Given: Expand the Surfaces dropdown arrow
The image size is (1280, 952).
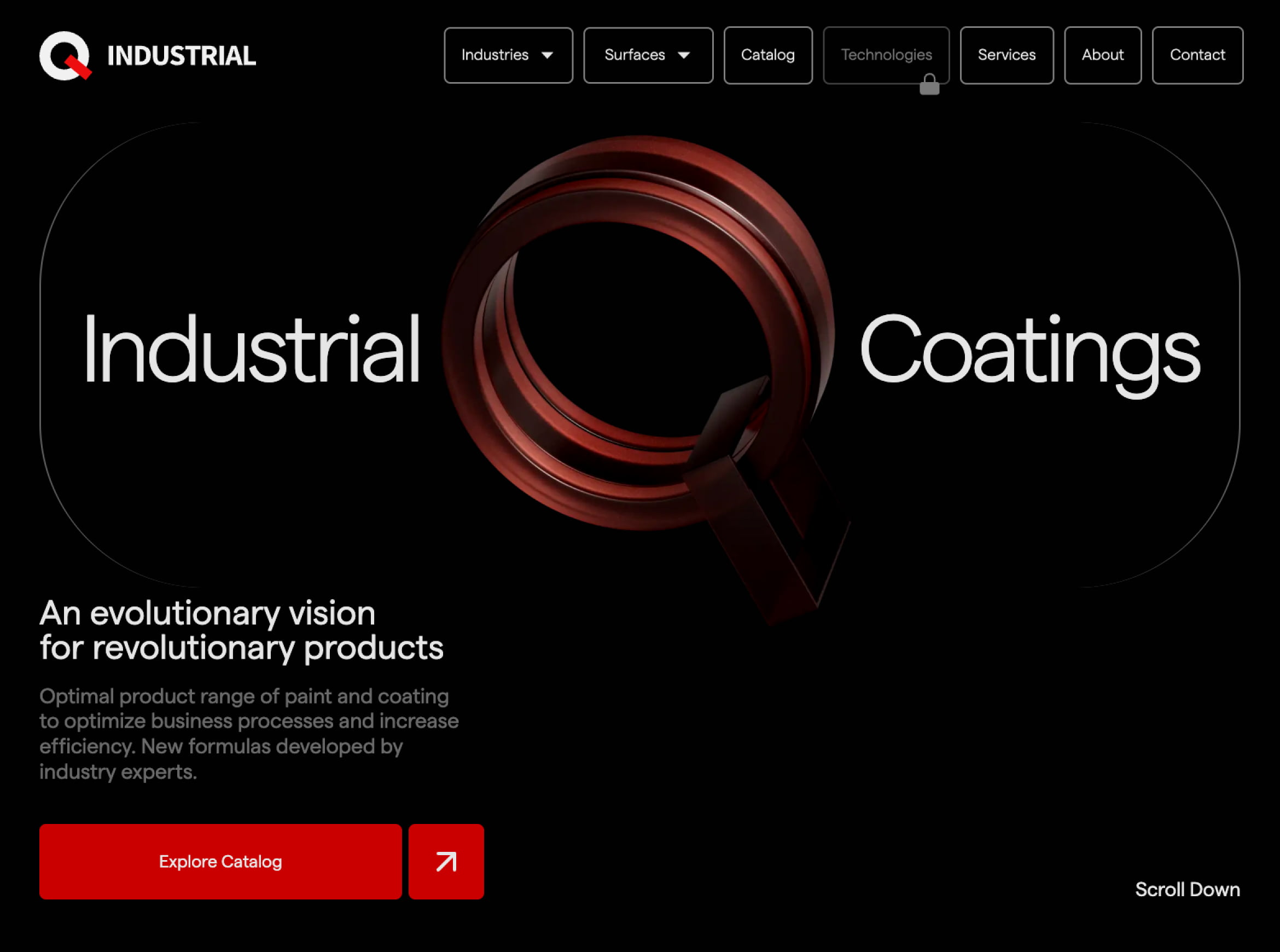Looking at the screenshot, I should point(684,55).
